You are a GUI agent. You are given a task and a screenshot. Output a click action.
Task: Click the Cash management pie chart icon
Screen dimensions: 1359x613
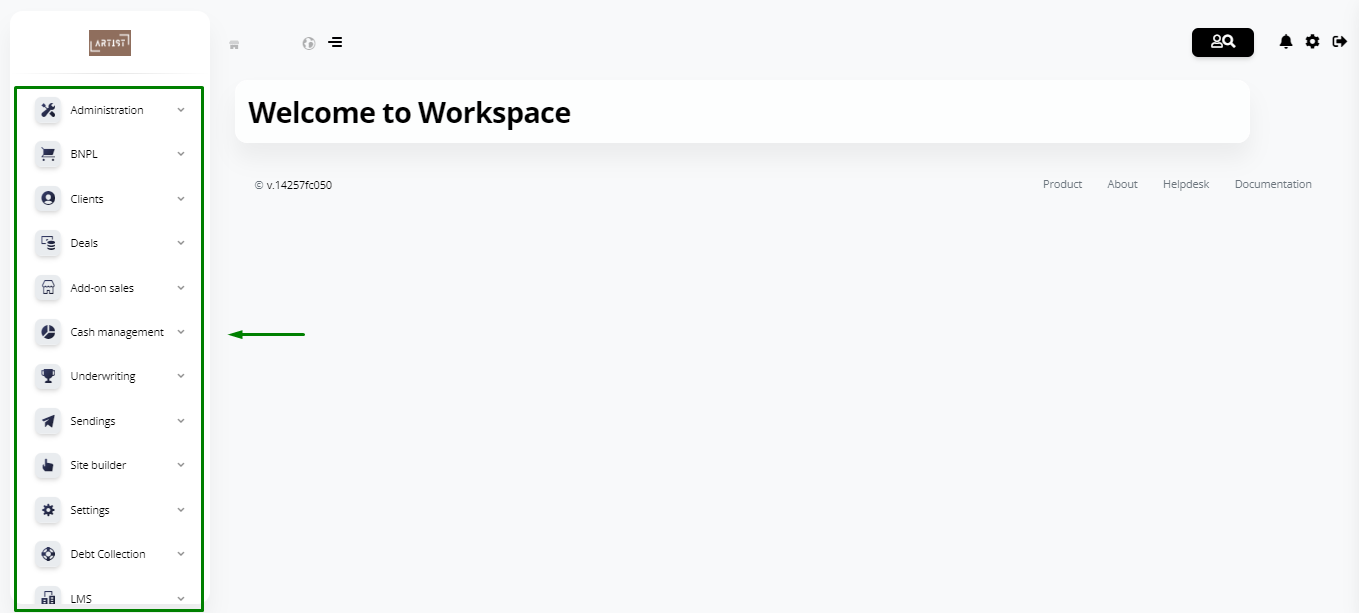(x=48, y=332)
